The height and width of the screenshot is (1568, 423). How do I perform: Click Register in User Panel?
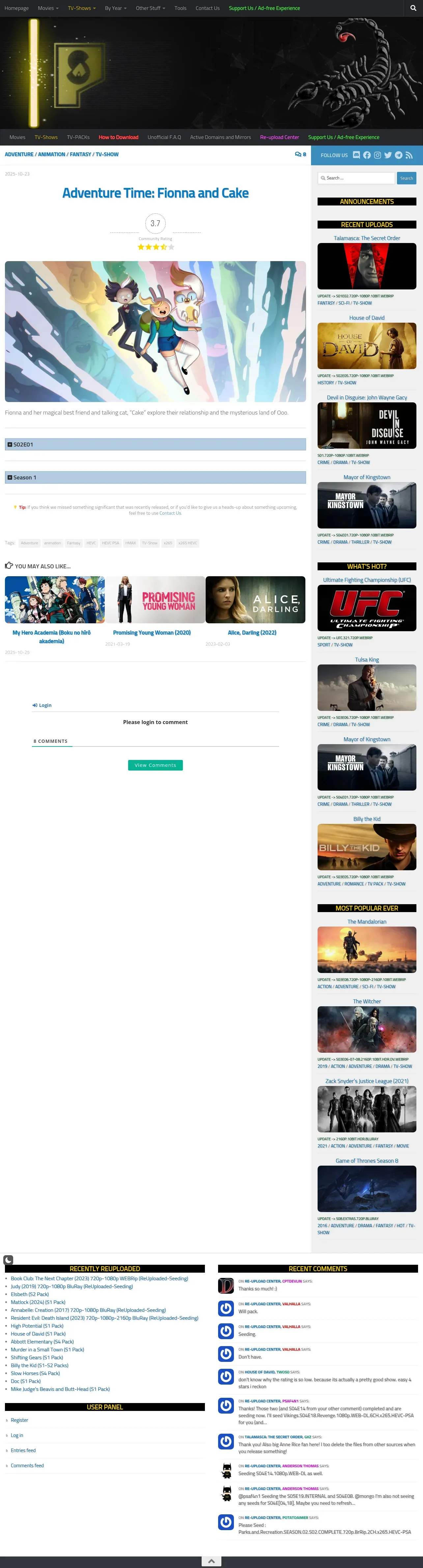click(x=19, y=1420)
